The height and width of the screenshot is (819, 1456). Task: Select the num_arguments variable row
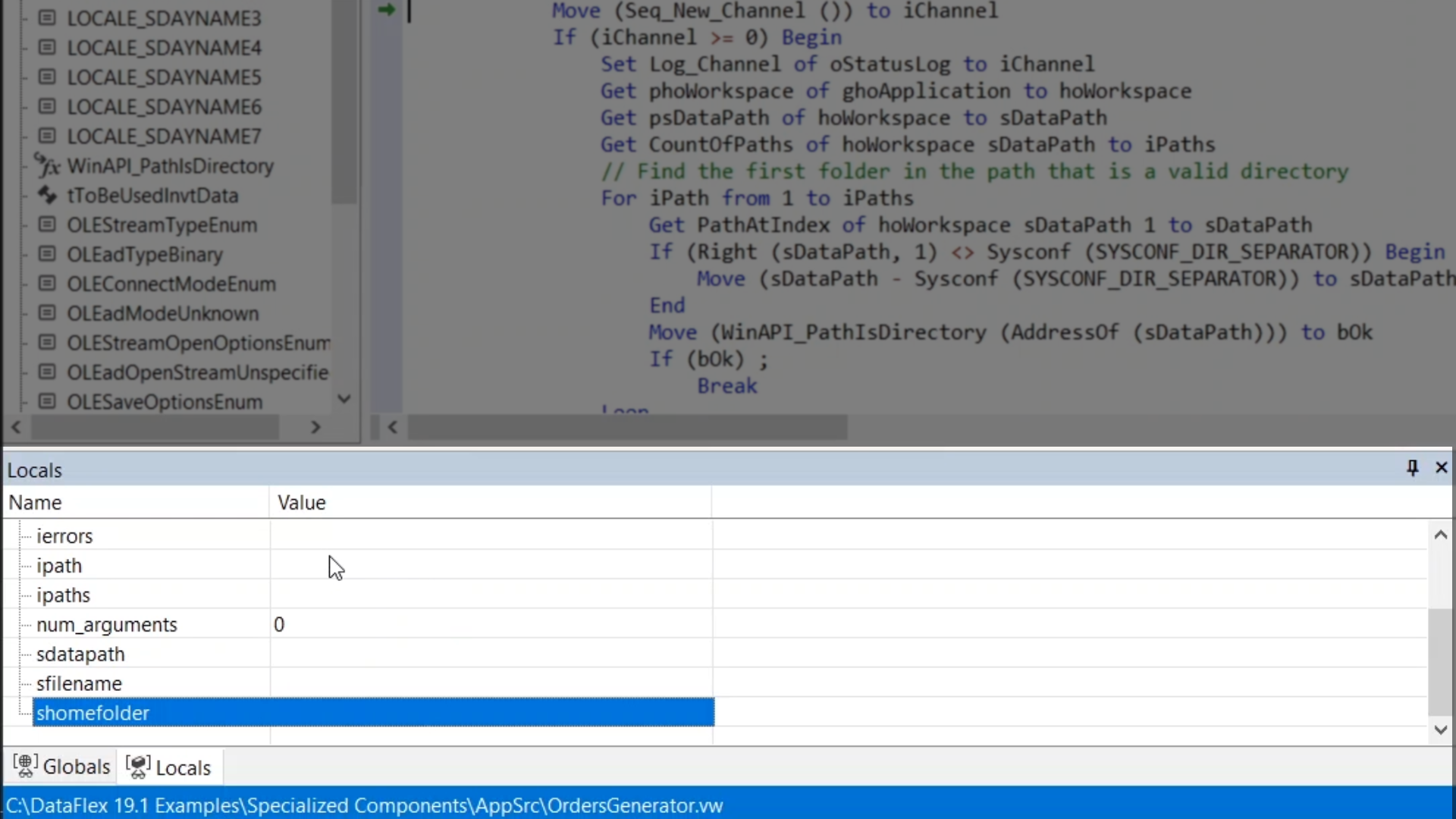coord(106,625)
